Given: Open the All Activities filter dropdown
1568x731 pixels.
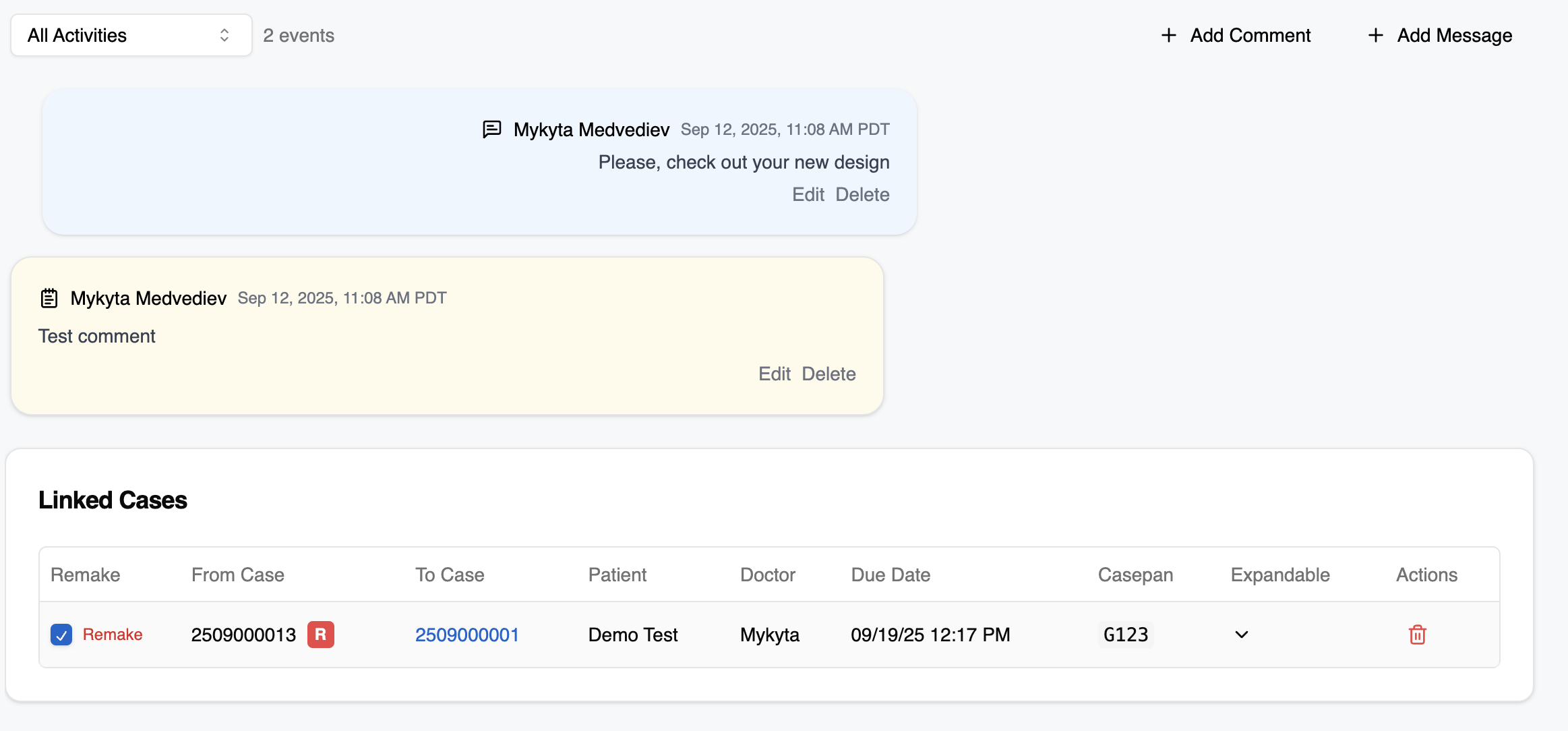Looking at the screenshot, I should 131,35.
